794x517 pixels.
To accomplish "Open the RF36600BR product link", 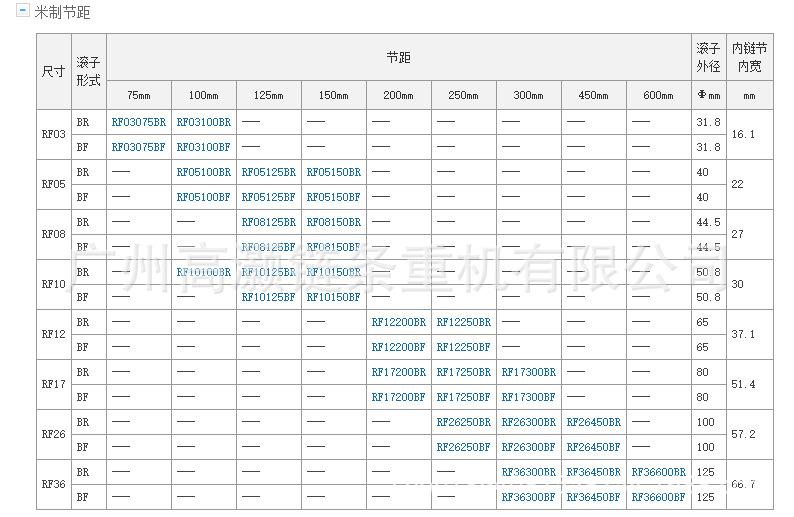I will click(658, 472).
